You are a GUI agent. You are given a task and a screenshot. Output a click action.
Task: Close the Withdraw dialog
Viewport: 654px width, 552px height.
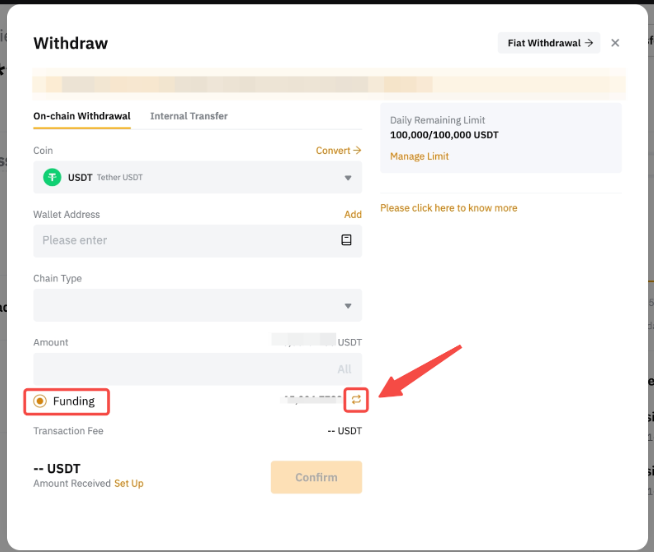click(x=615, y=43)
